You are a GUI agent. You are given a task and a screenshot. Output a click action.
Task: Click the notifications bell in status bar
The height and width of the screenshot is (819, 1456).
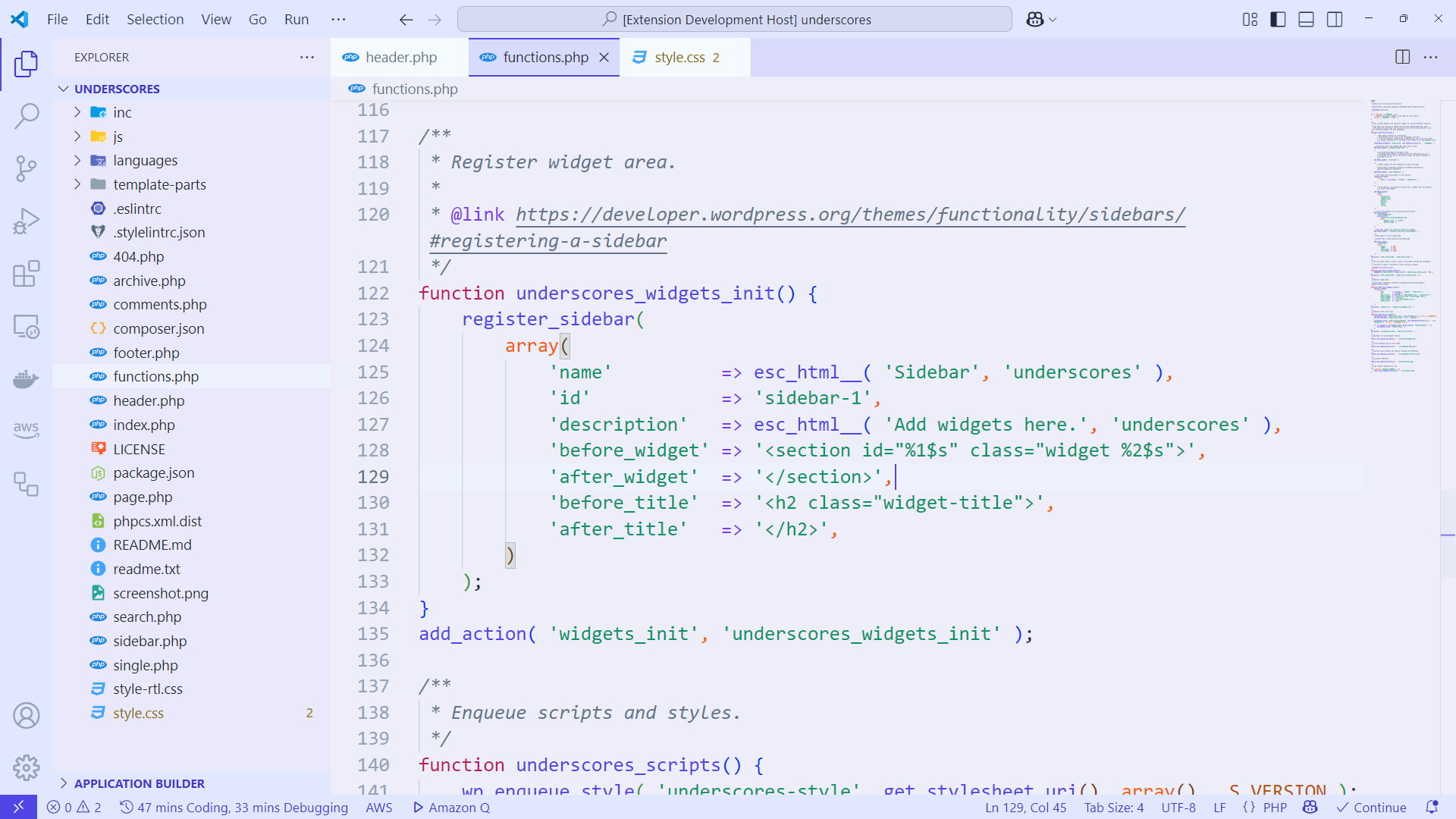click(x=1432, y=808)
